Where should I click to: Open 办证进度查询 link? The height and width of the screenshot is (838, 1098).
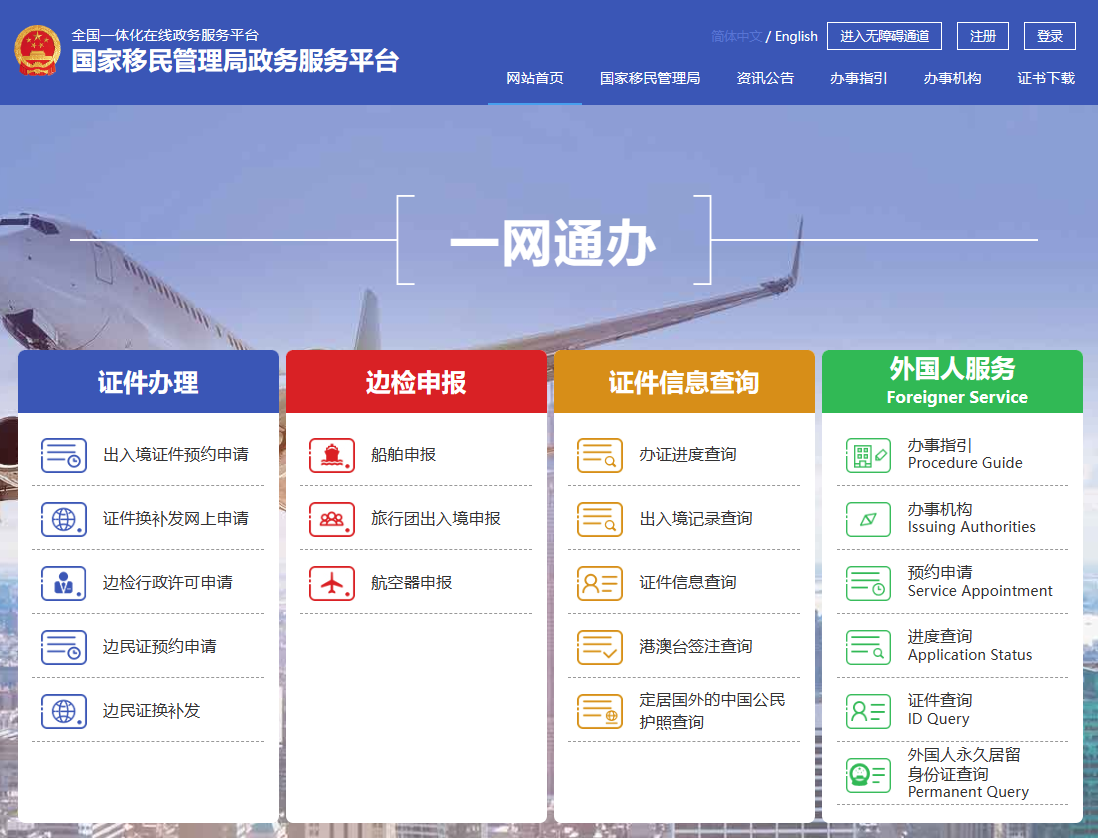pyautogui.click(x=688, y=454)
